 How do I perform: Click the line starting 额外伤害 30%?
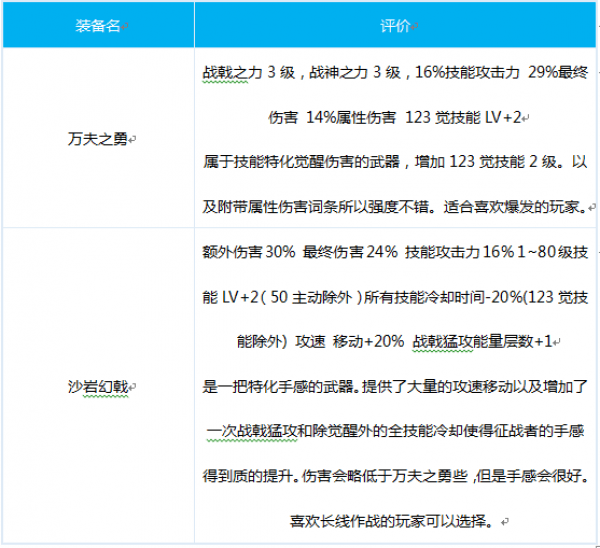point(395,252)
